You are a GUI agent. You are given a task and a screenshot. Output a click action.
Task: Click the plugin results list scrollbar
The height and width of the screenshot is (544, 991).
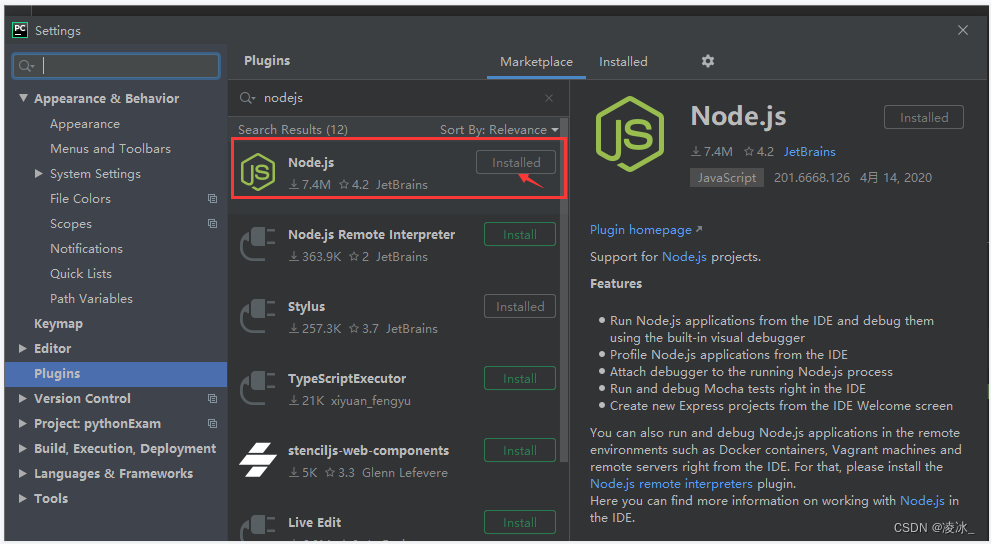[x=564, y=291]
